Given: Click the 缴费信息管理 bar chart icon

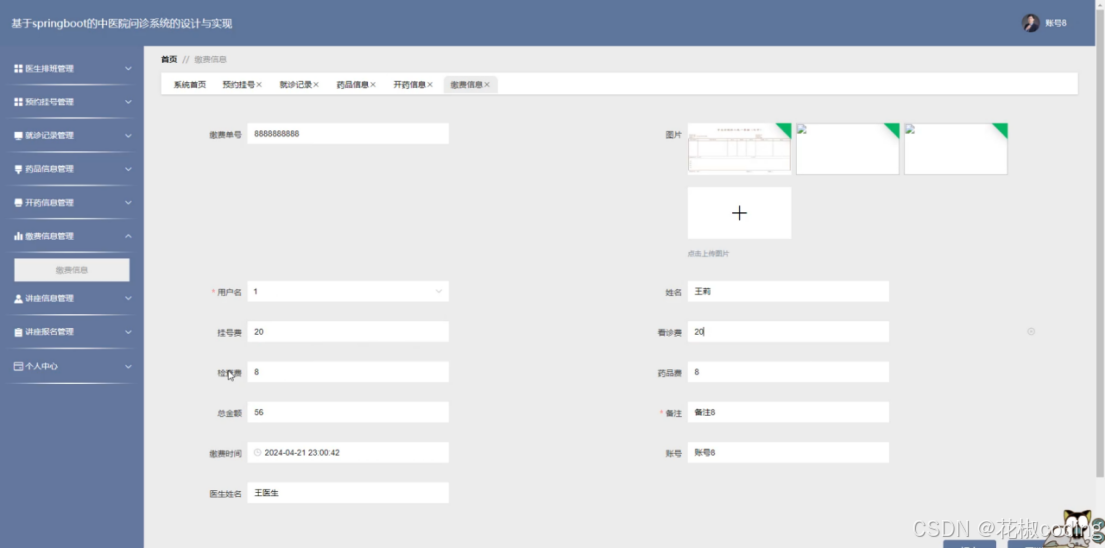Looking at the screenshot, I should click(x=18, y=236).
